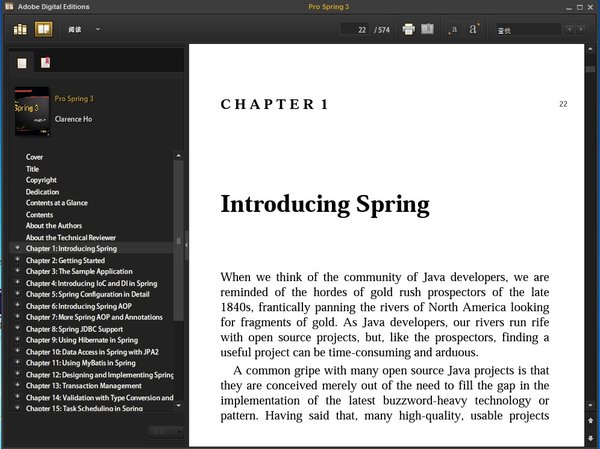Click the Reading view book icon

coord(43,29)
